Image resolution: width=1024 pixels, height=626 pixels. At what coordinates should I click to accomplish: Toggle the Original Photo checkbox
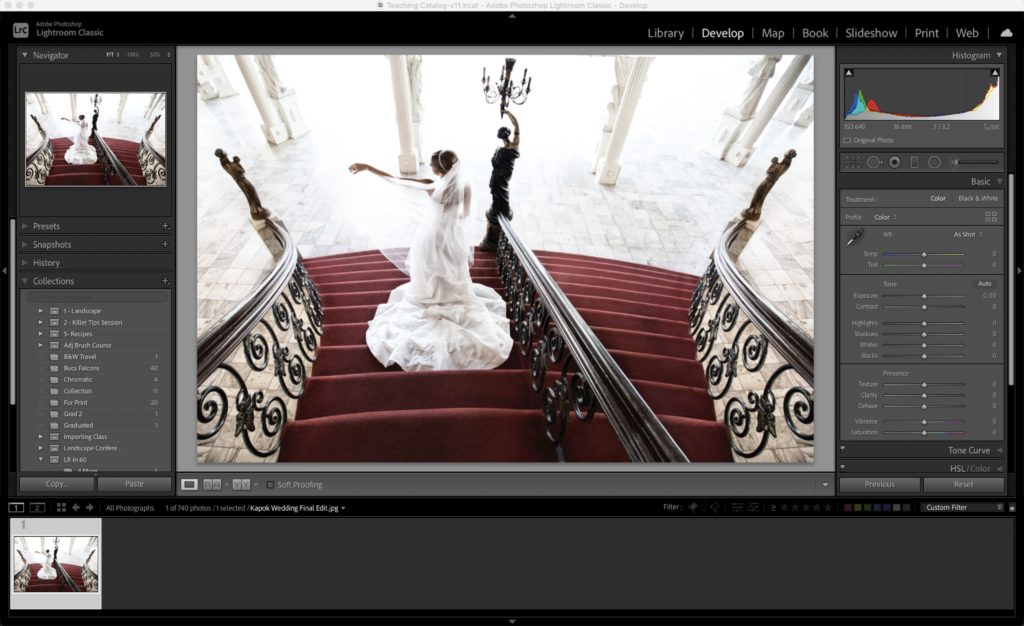click(x=848, y=140)
